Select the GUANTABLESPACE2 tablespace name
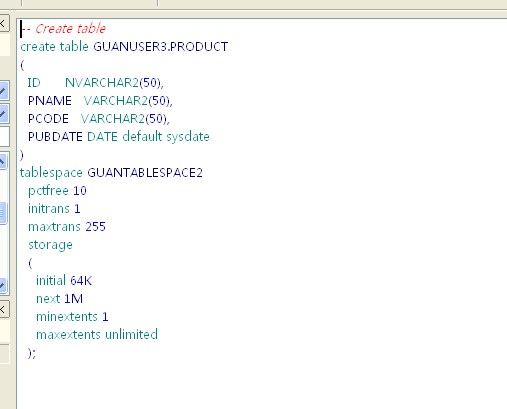This screenshot has height=409, width=507. 145,173
